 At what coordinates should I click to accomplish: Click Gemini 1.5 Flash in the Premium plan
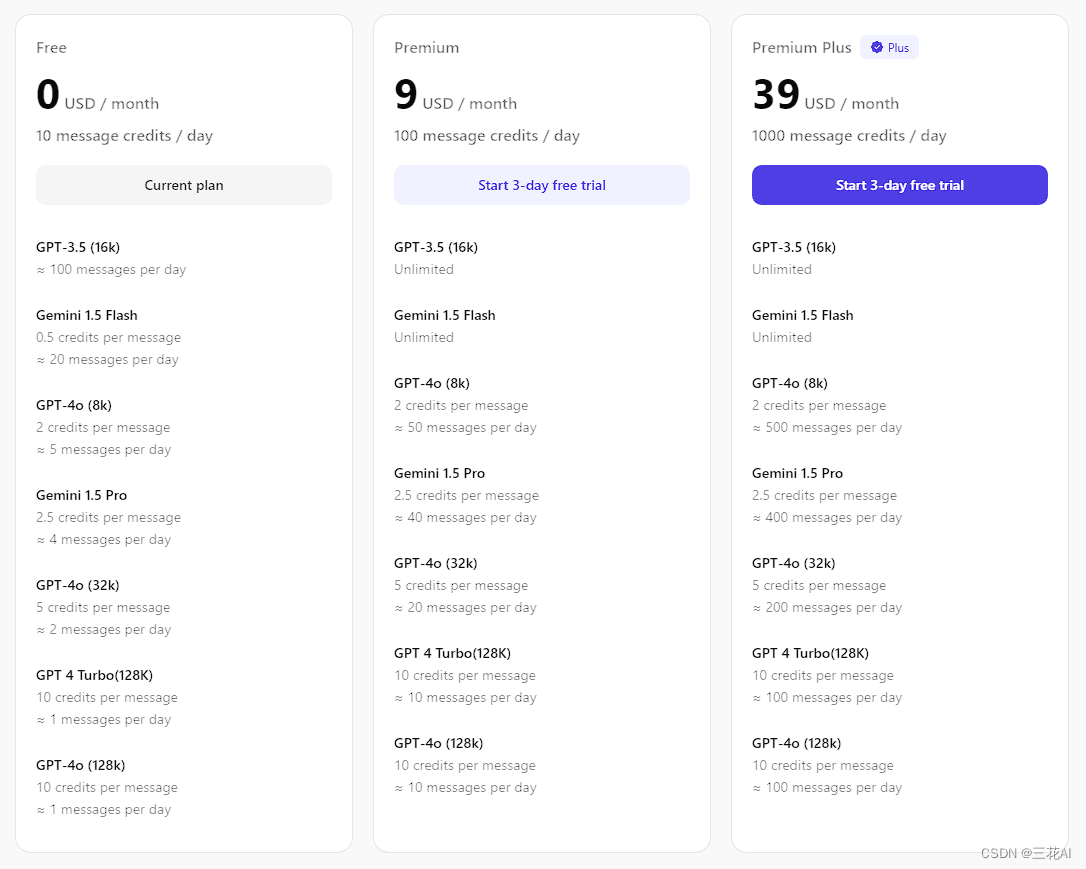[x=445, y=315]
